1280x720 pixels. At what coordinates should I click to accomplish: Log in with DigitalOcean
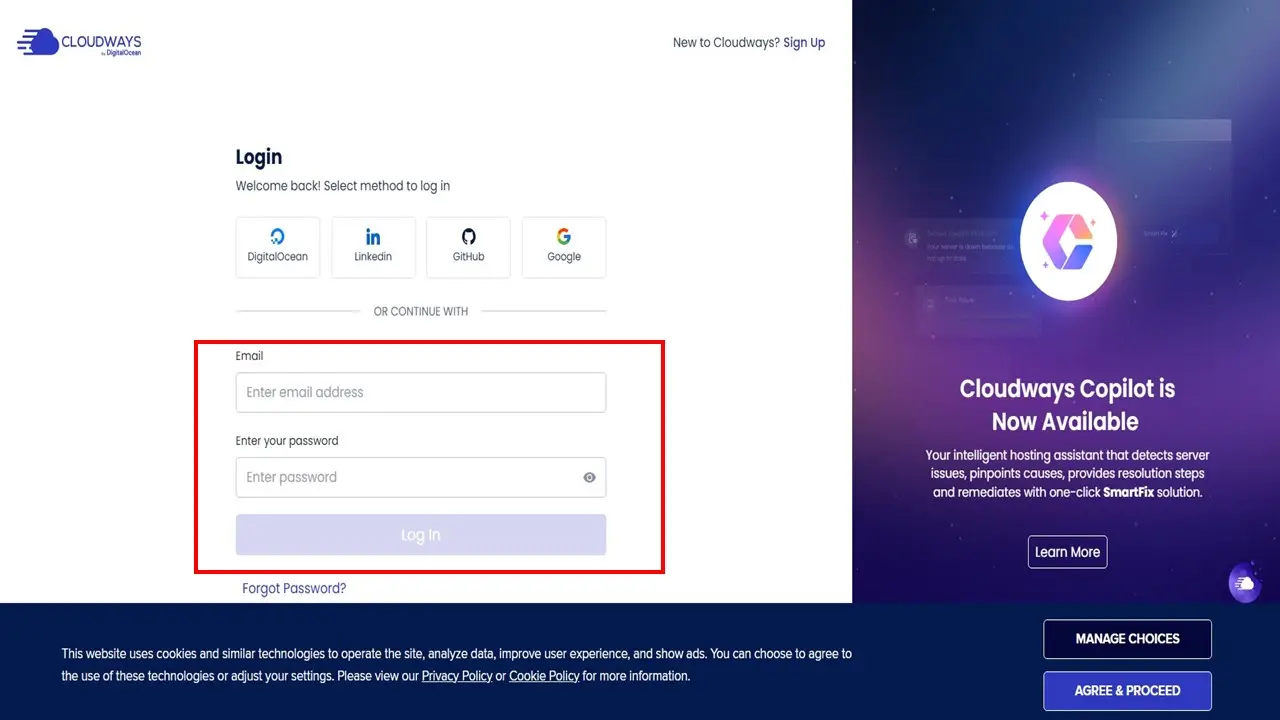[x=278, y=247]
